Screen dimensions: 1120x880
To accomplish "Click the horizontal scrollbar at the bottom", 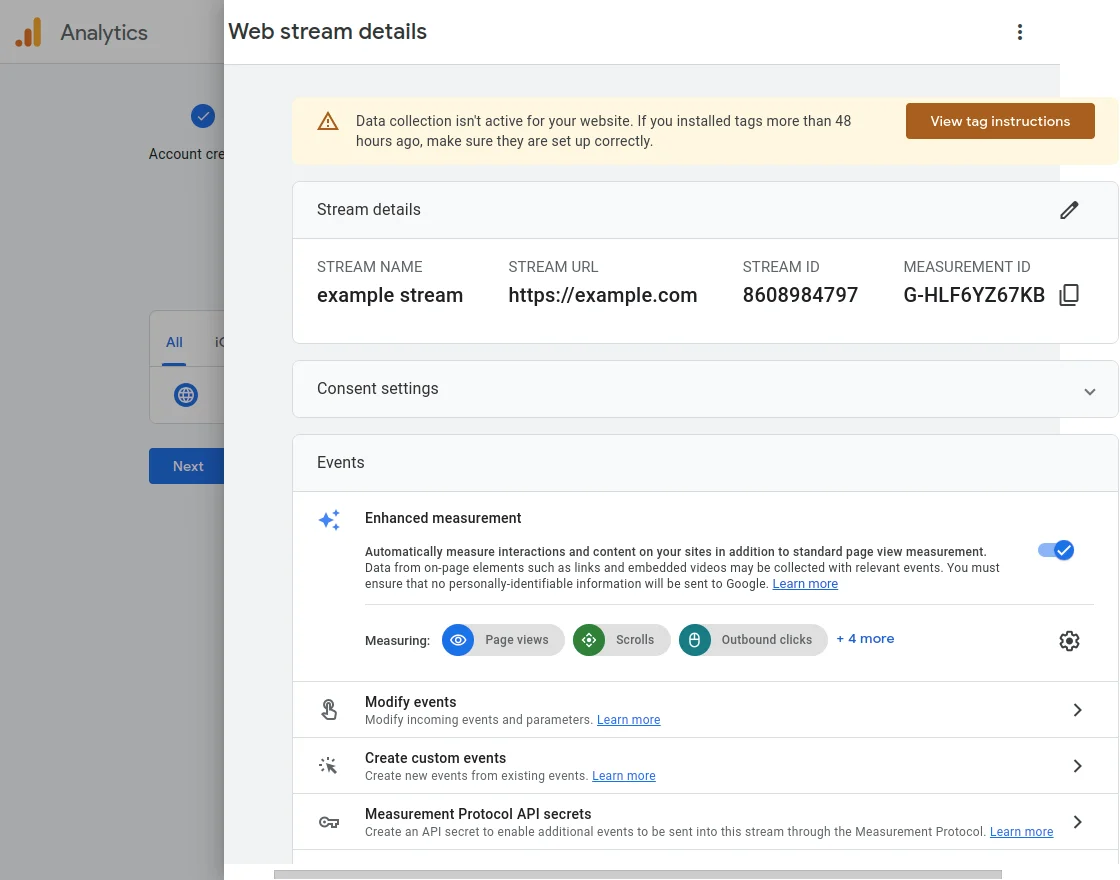I will pyautogui.click(x=637, y=874).
